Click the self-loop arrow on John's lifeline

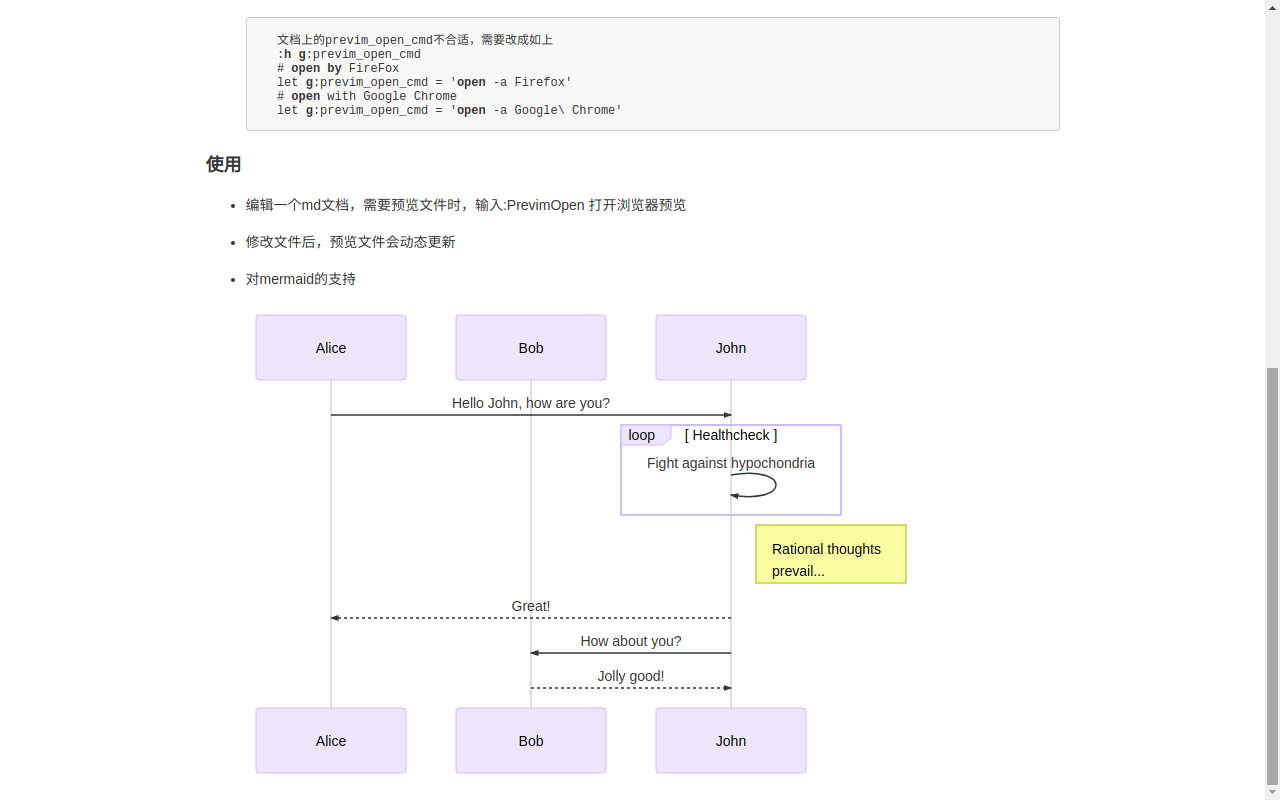pos(754,485)
